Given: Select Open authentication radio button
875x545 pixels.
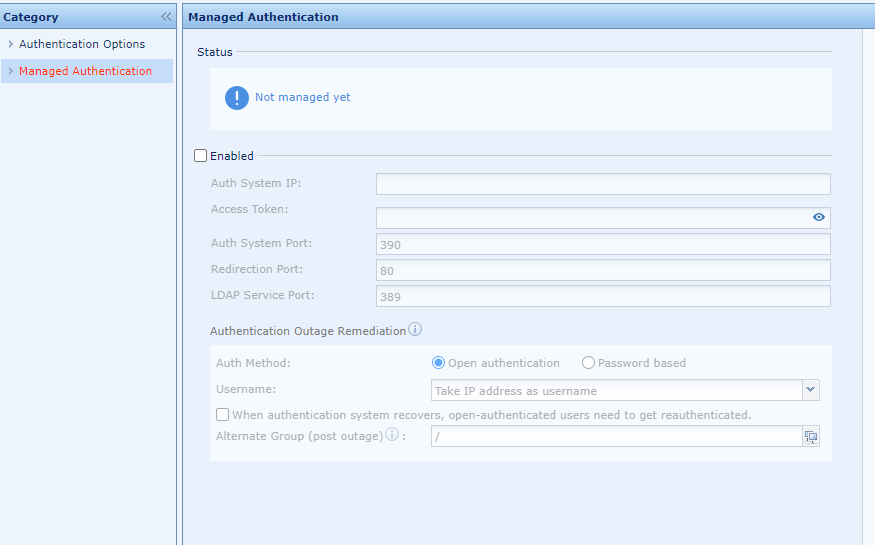Looking at the screenshot, I should [438, 363].
